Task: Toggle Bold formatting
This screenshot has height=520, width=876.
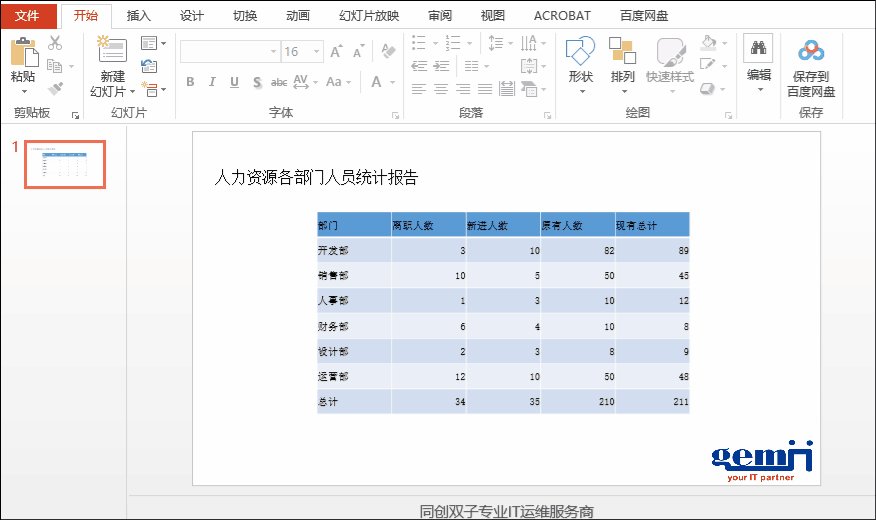Action: 190,82
